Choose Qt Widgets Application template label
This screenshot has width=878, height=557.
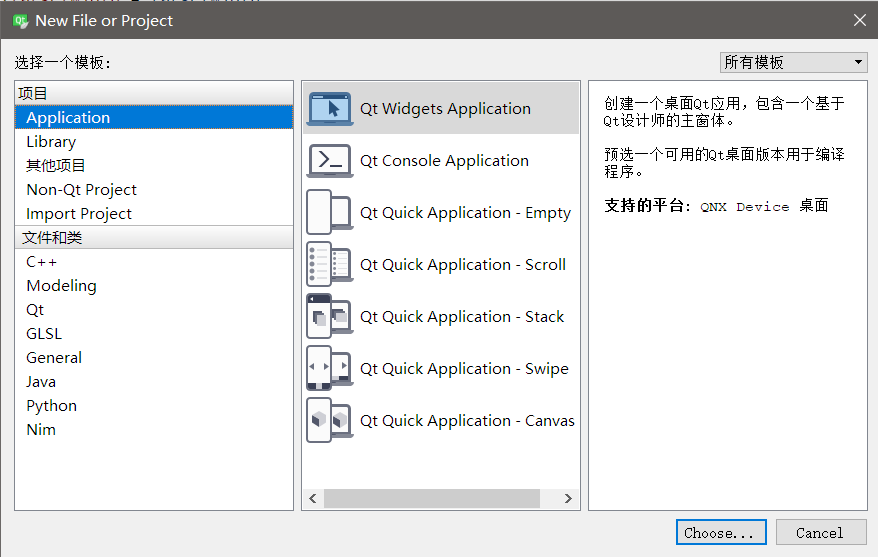445,109
